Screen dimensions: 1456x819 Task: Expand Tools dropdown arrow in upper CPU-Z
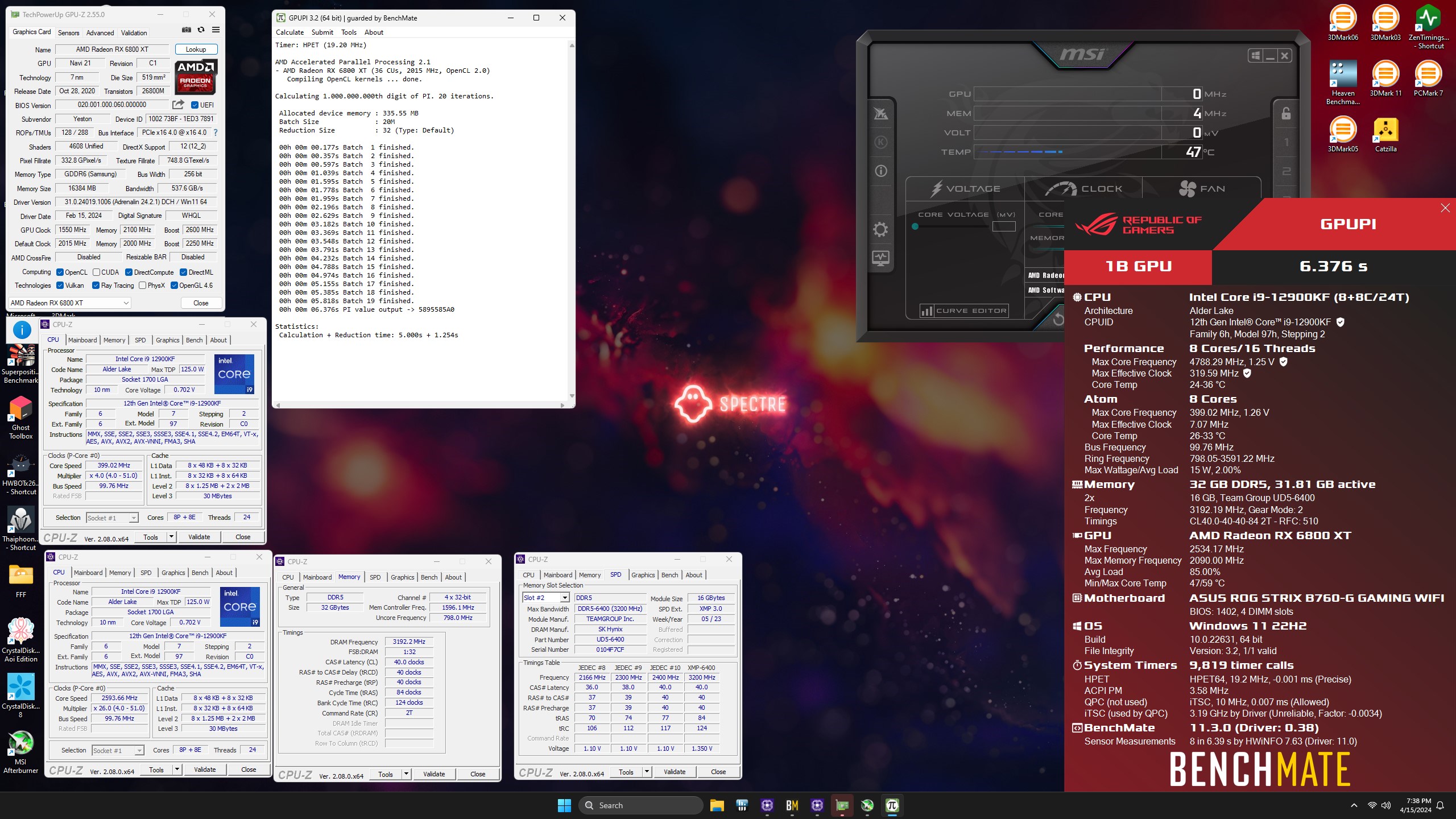coord(171,537)
